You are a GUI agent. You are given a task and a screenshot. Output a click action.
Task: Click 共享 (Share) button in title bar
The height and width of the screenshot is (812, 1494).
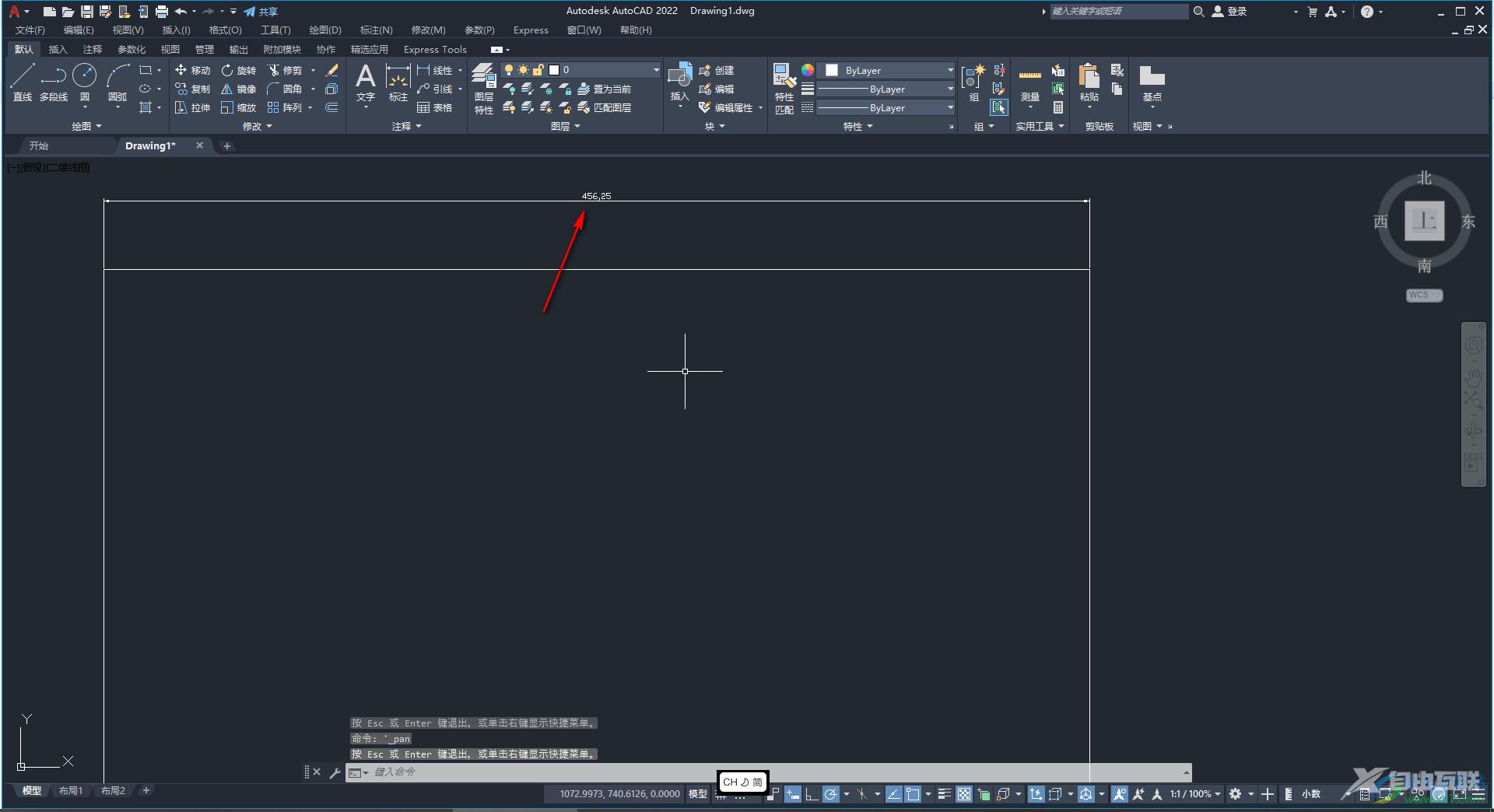point(261,12)
